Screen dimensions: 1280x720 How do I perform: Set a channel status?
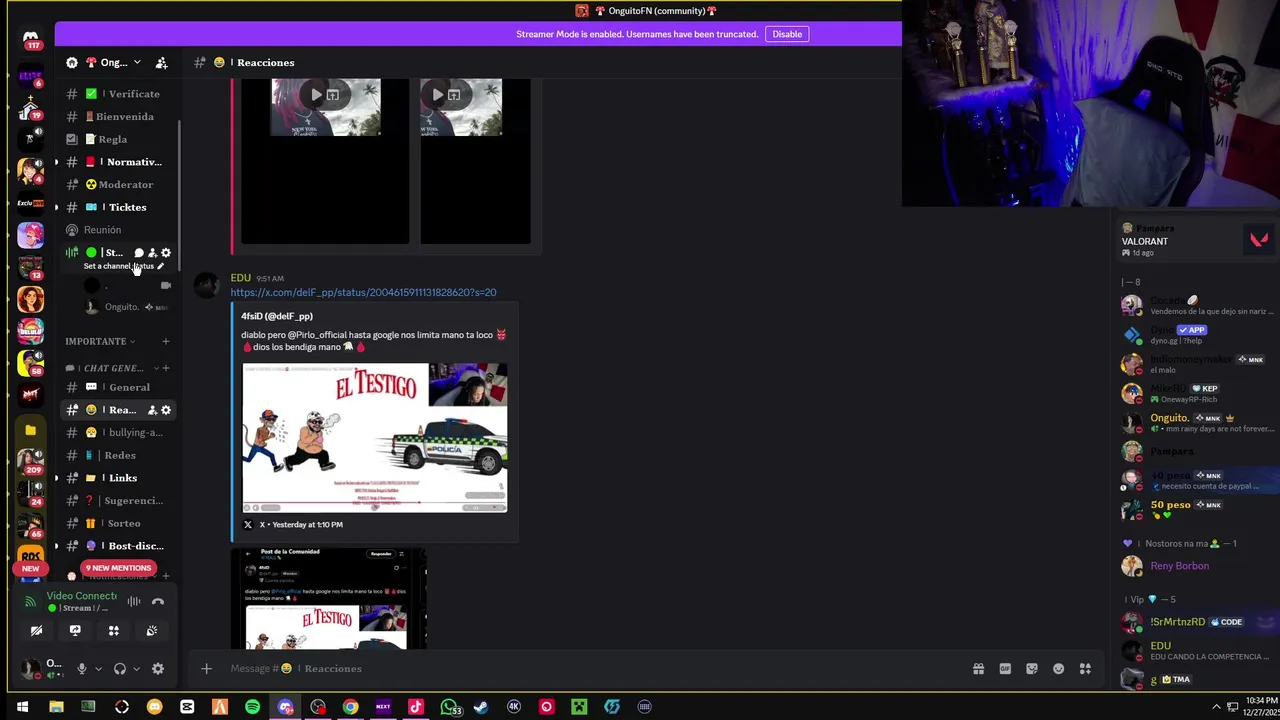click(x=124, y=266)
